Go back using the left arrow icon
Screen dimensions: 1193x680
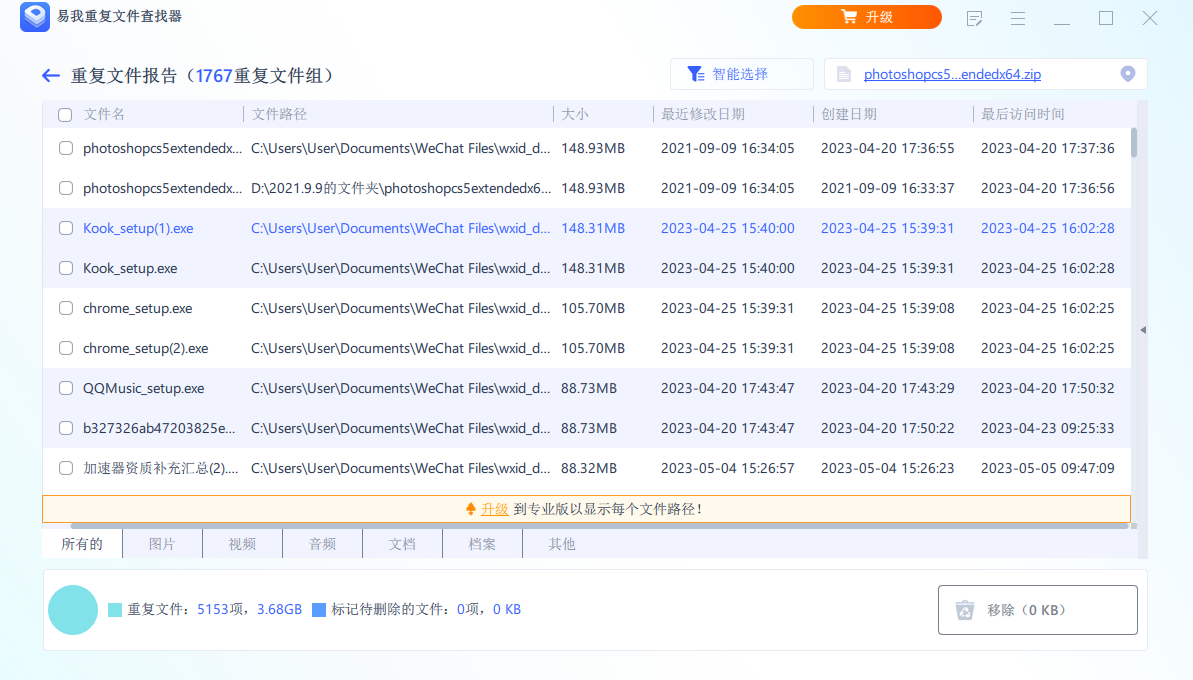(x=51, y=75)
